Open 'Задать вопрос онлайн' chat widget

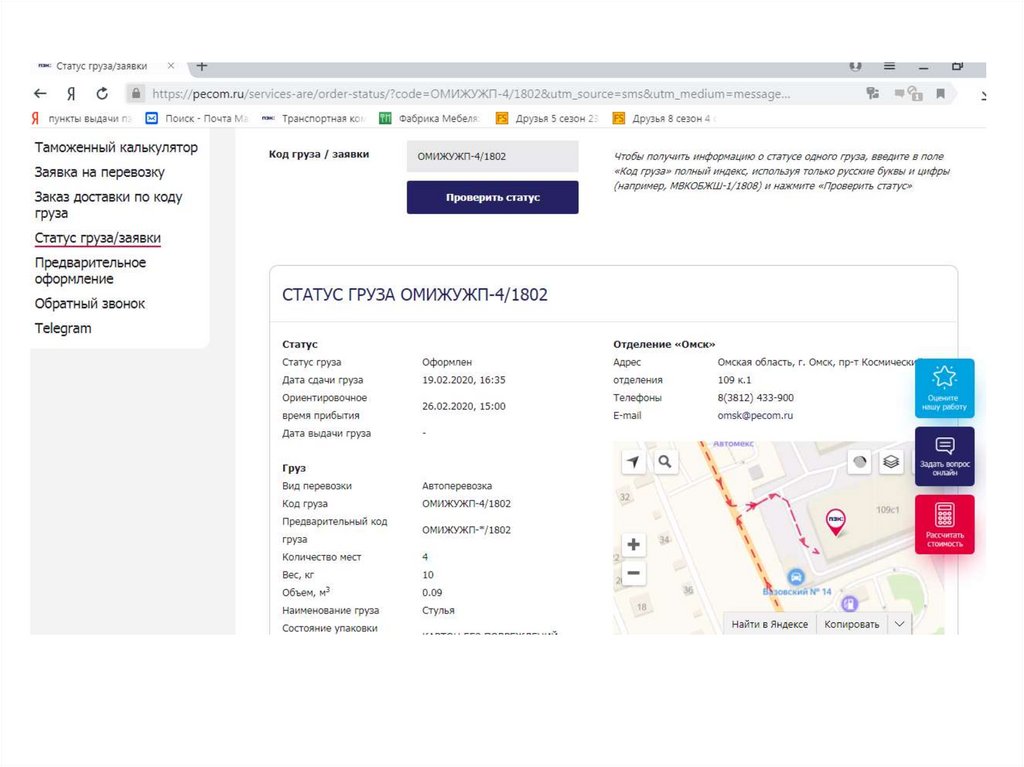click(x=944, y=456)
